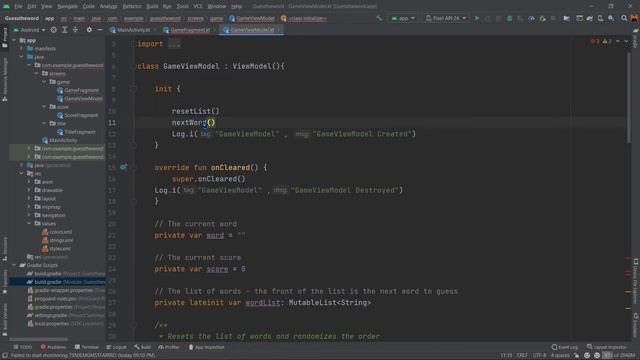Click the Android Studio logo icon
The image size is (640, 360).
(x=6, y=6)
